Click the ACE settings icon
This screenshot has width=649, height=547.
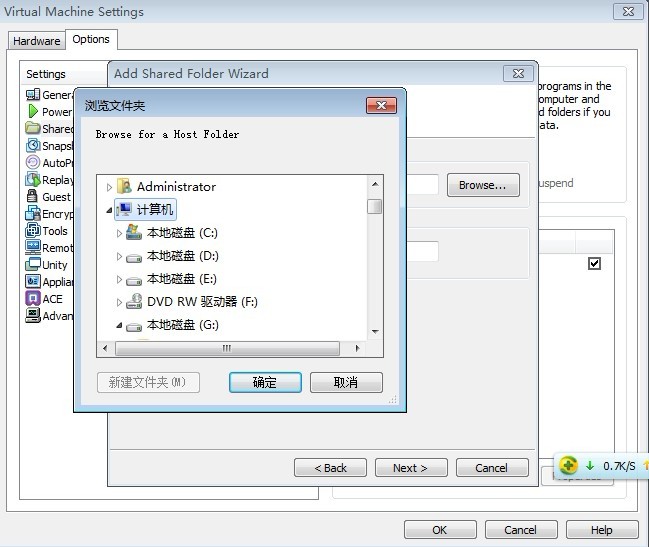33,298
